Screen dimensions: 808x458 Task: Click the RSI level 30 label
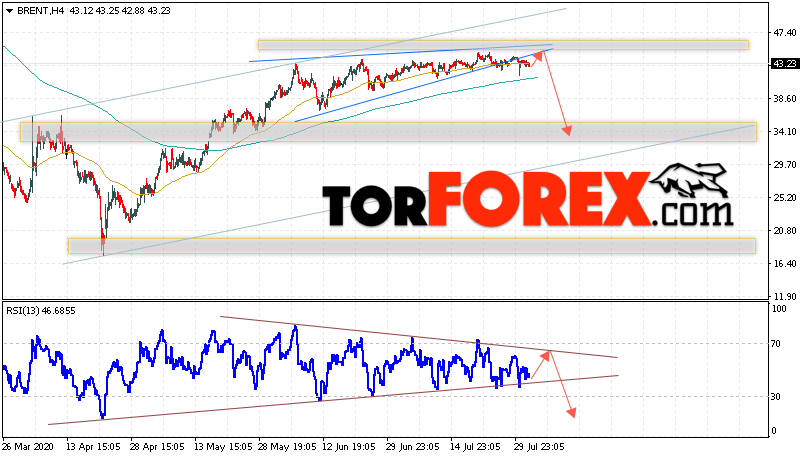777,397
